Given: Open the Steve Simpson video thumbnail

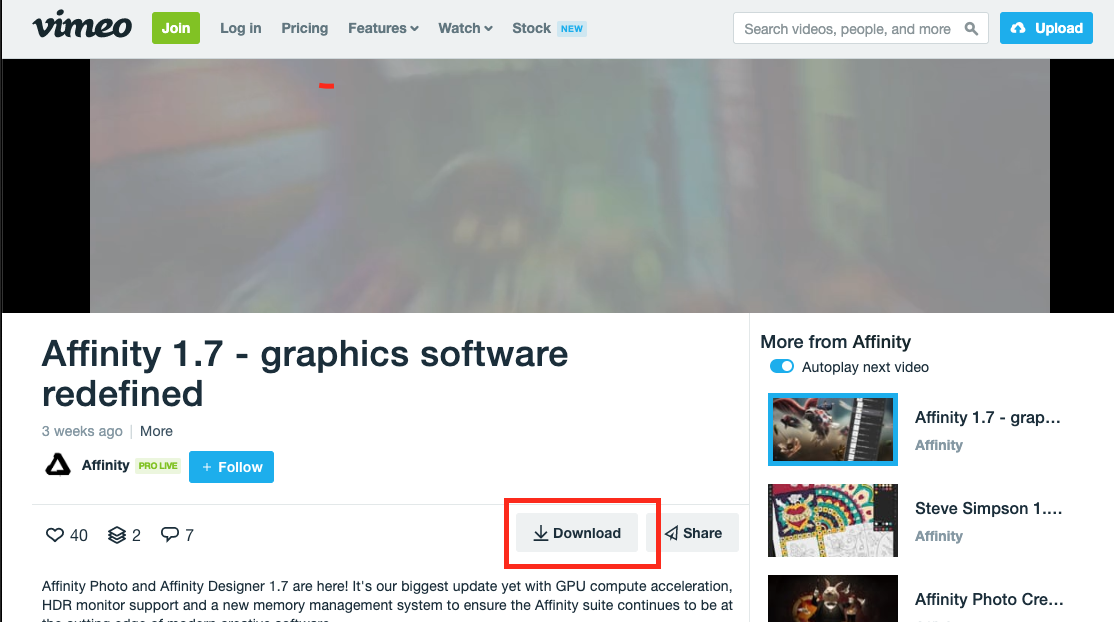Looking at the screenshot, I should click(x=833, y=520).
